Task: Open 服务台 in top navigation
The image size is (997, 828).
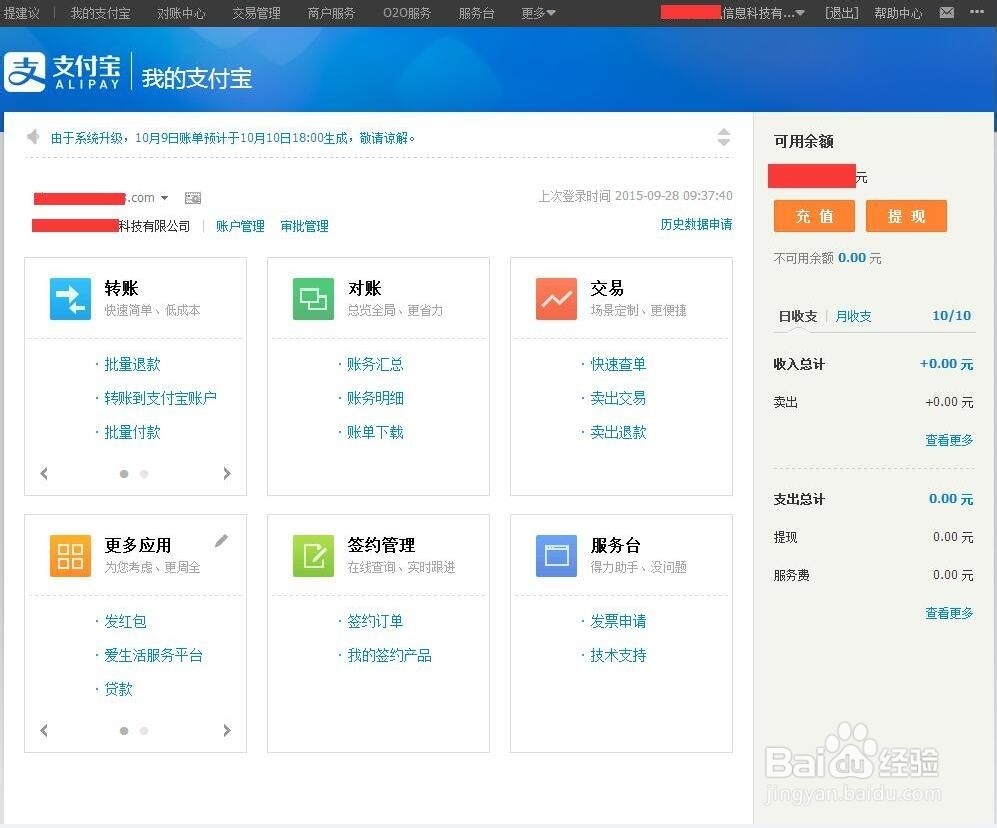Action: click(476, 13)
